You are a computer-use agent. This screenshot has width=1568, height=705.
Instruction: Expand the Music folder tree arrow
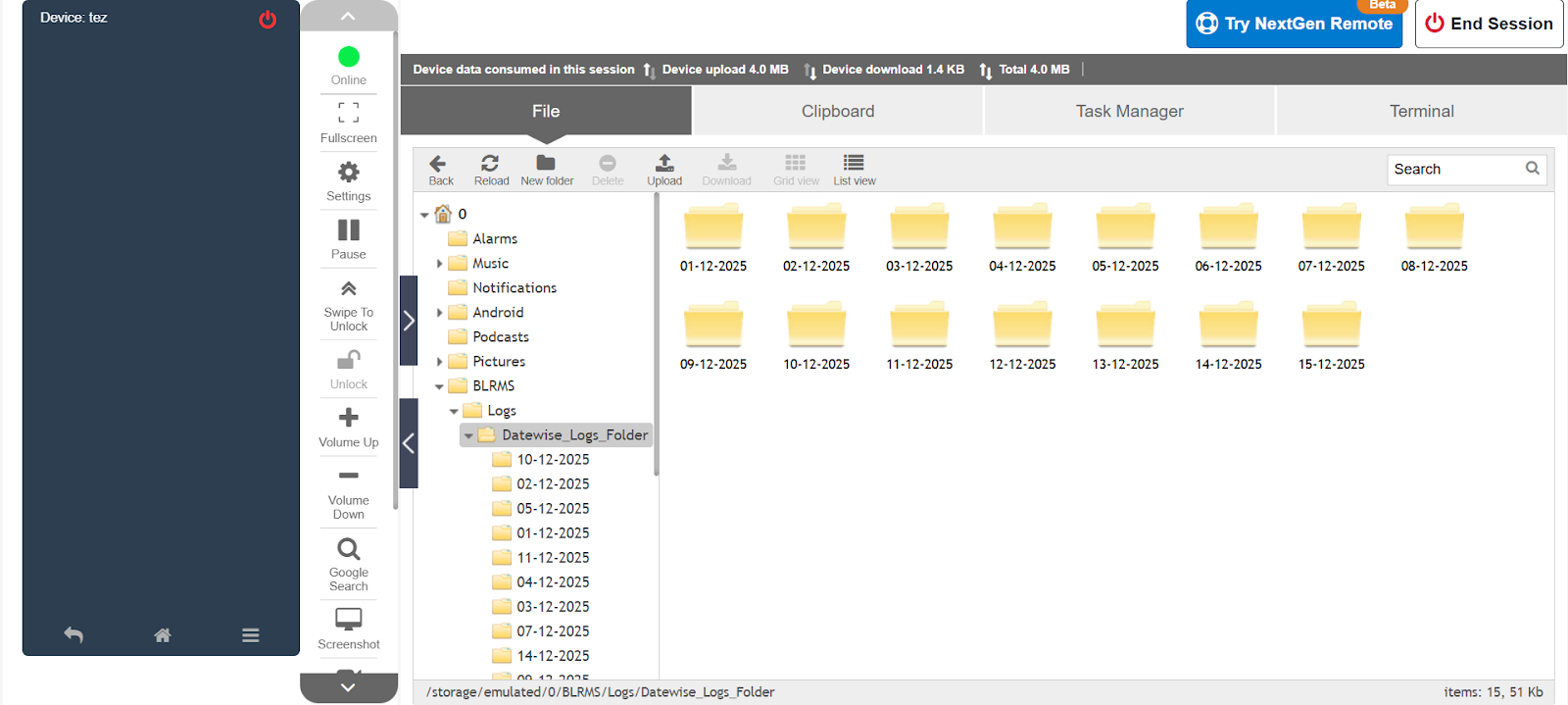pos(439,264)
